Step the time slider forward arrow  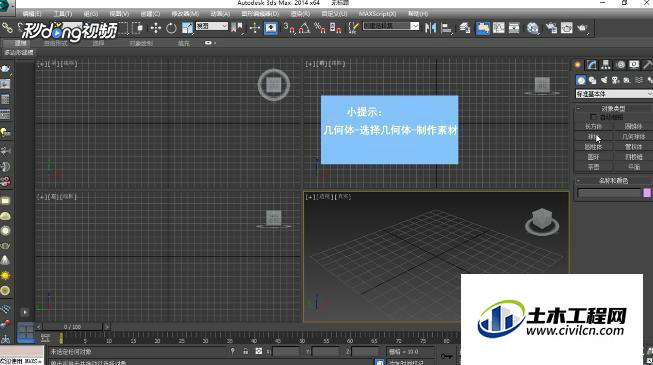click(x=107, y=327)
